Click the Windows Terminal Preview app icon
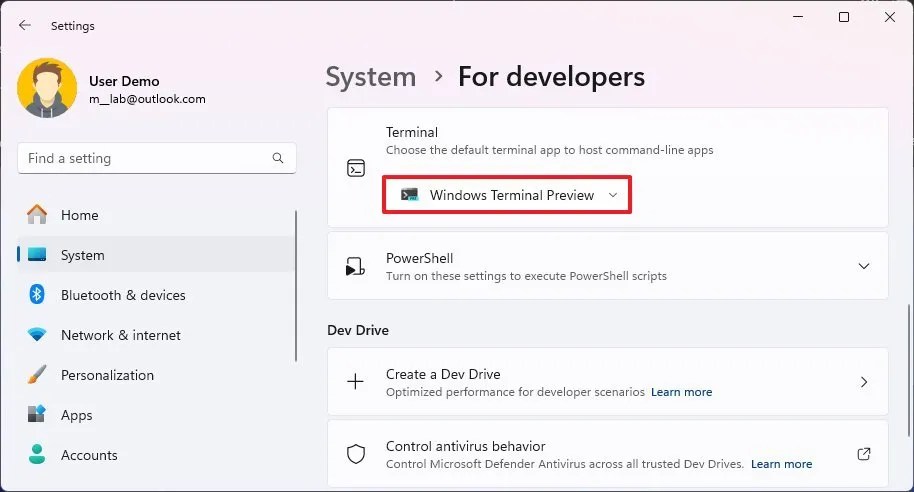Screen dimensions: 914x492 click(x=410, y=195)
